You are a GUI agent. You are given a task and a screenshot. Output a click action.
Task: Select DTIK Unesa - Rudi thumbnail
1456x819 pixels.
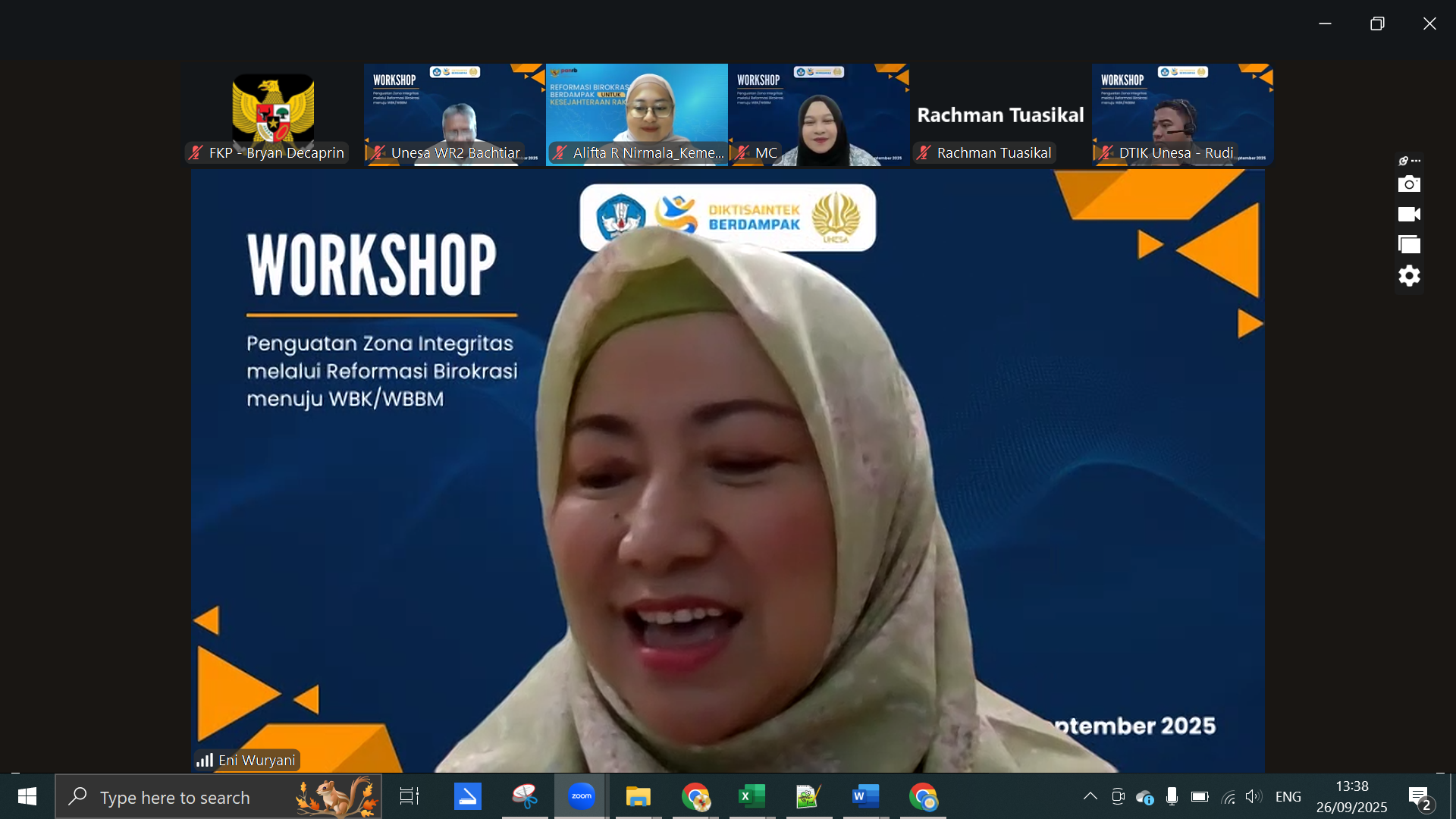point(1182,114)
